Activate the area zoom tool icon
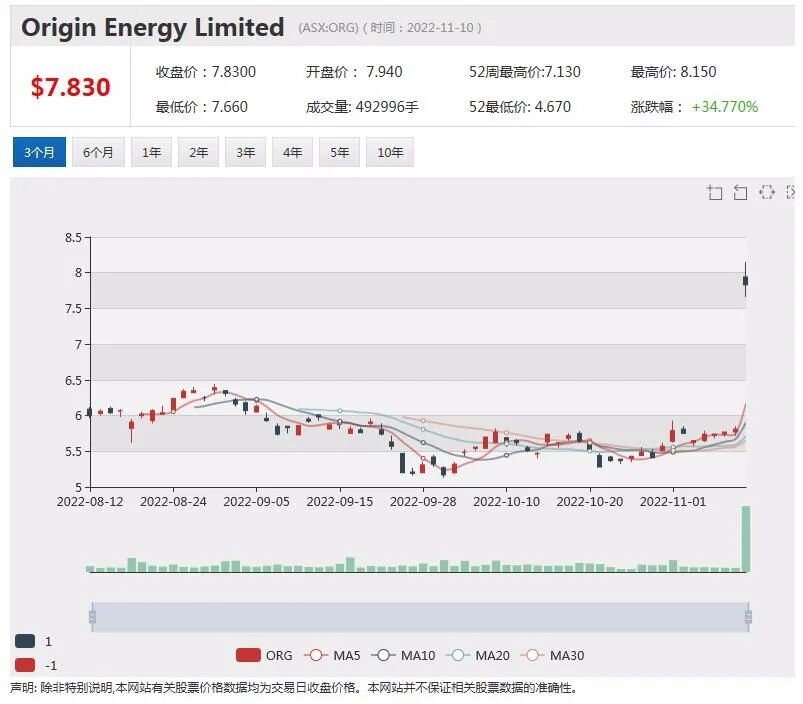Image resolution: width=803 pixels, height=704 pixels. [x=715, y=193]
